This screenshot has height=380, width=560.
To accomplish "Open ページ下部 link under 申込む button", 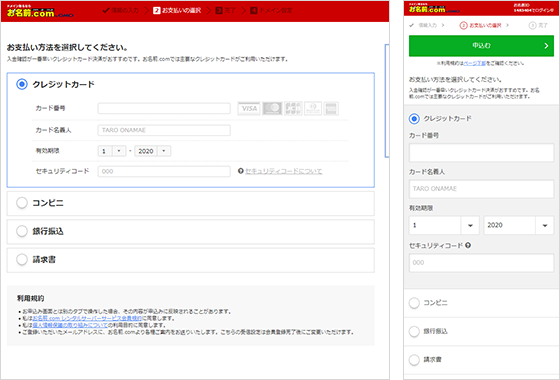I will point(474,63).
